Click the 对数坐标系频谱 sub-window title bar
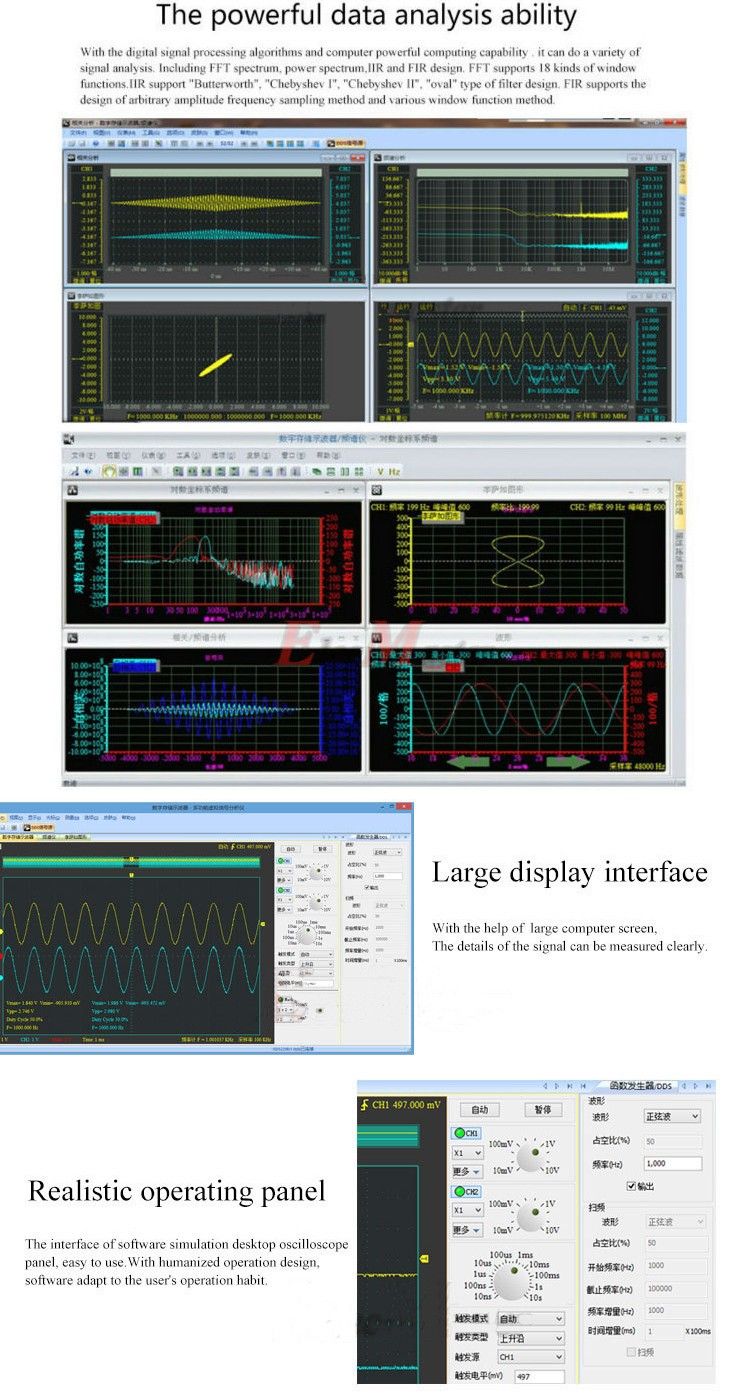 [x=214, y=490]
